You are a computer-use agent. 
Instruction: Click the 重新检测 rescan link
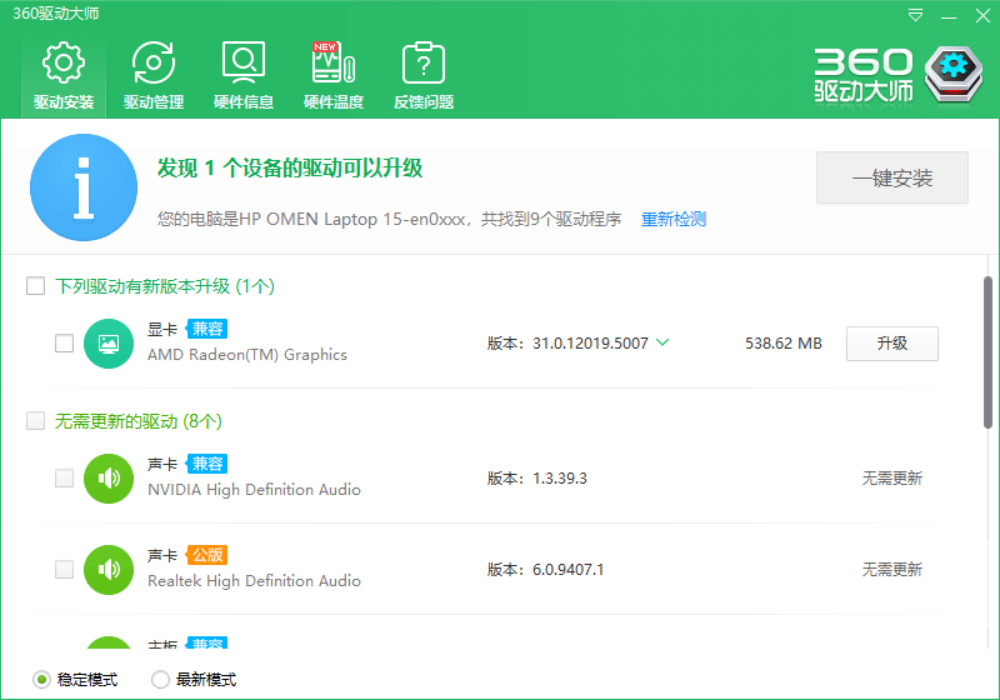pyautogui.click(x=674, y=219)
